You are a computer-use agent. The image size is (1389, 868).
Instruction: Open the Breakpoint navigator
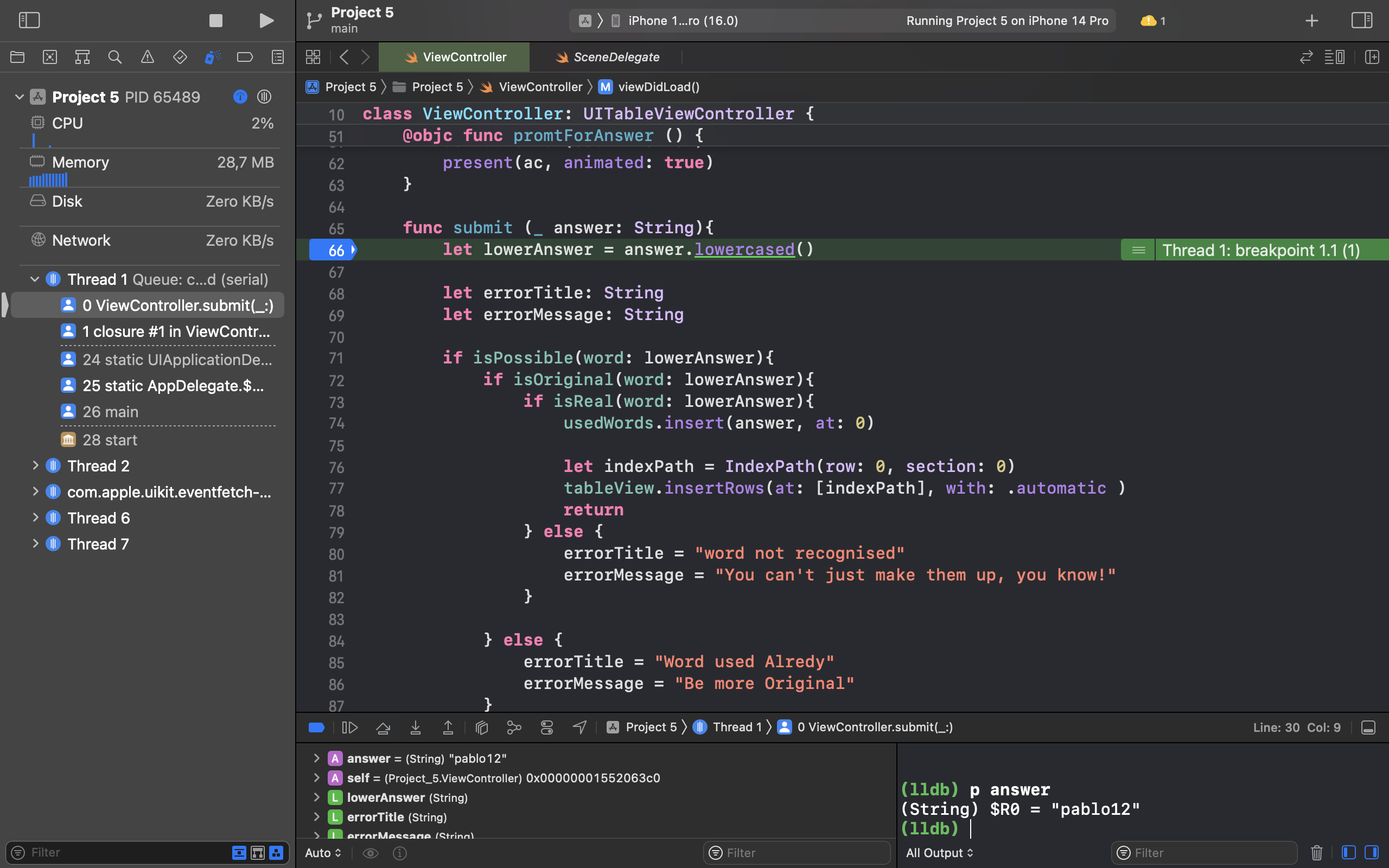245,57
